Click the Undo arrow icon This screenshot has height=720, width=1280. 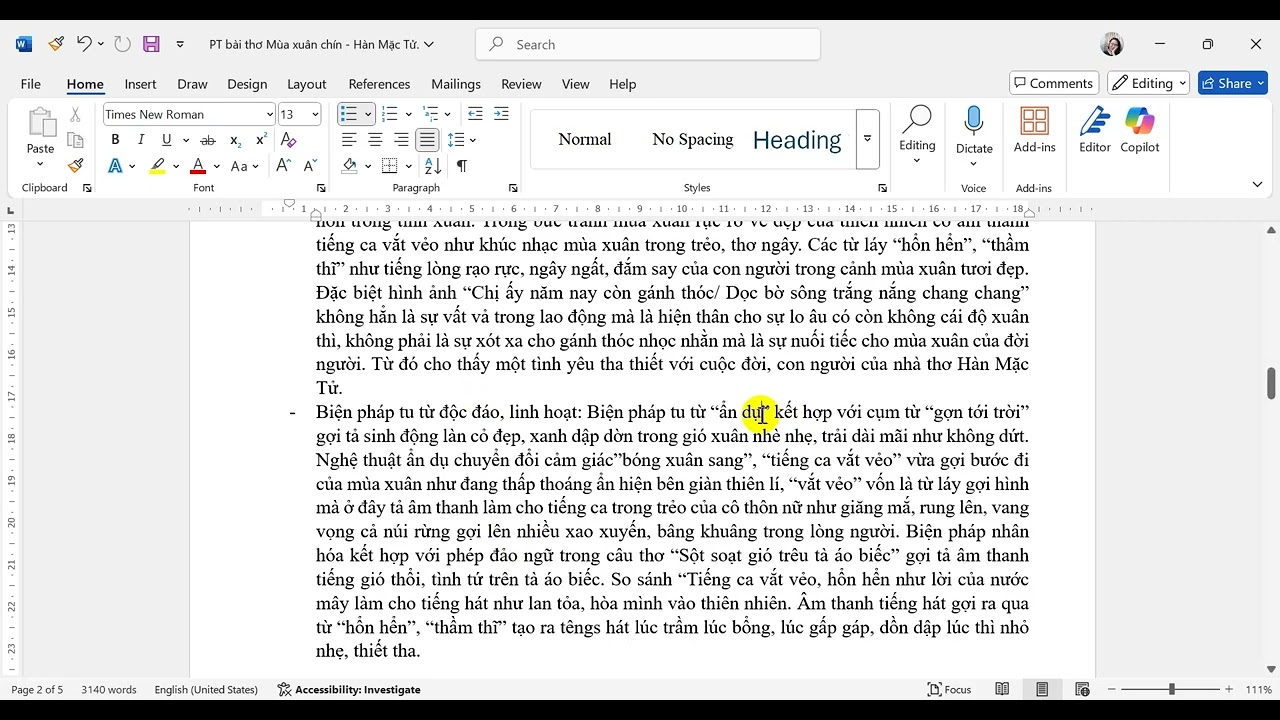(x=84, y=44)
